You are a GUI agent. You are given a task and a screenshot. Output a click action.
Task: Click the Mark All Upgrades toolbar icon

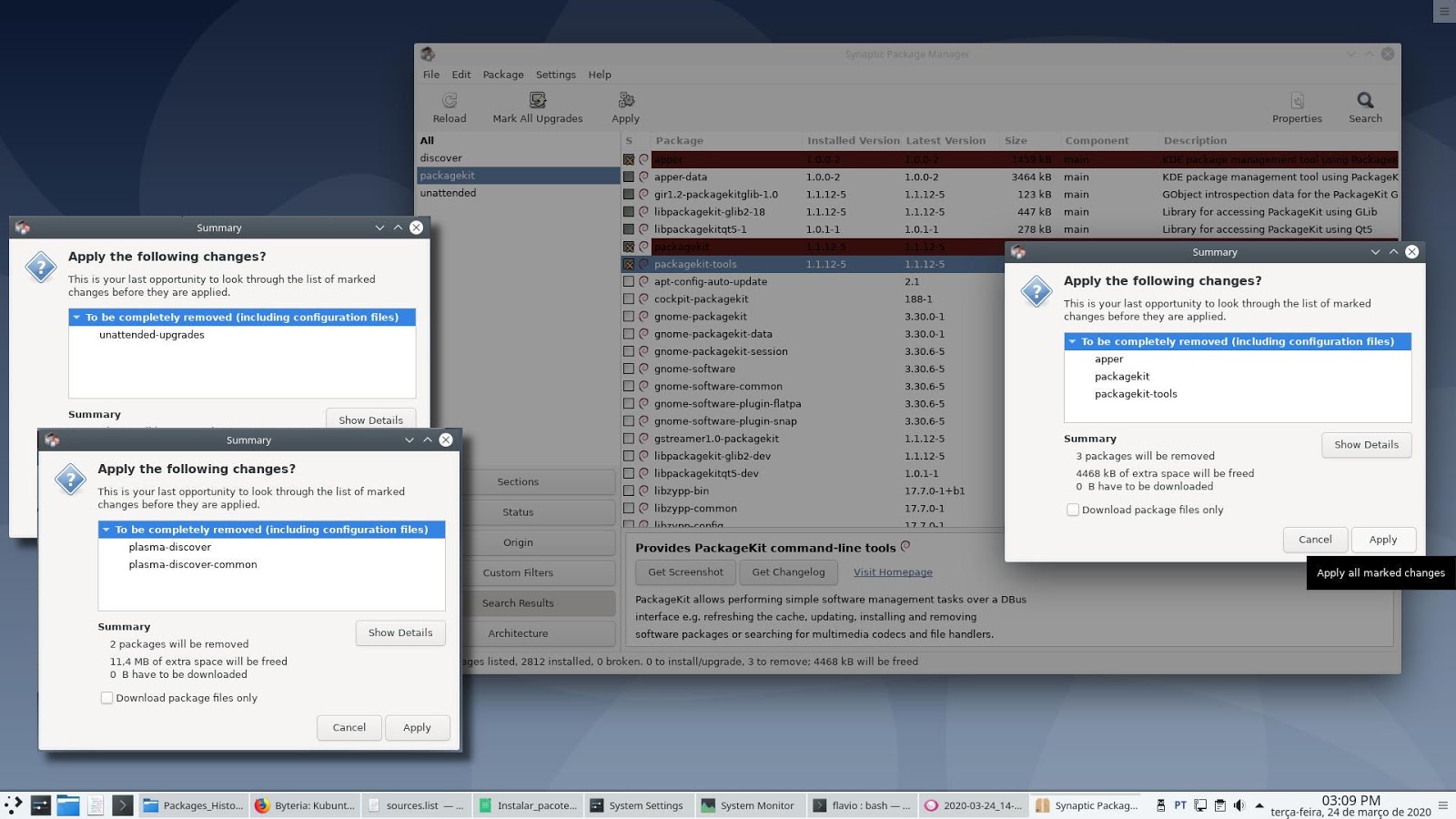[x=538, y=100]
